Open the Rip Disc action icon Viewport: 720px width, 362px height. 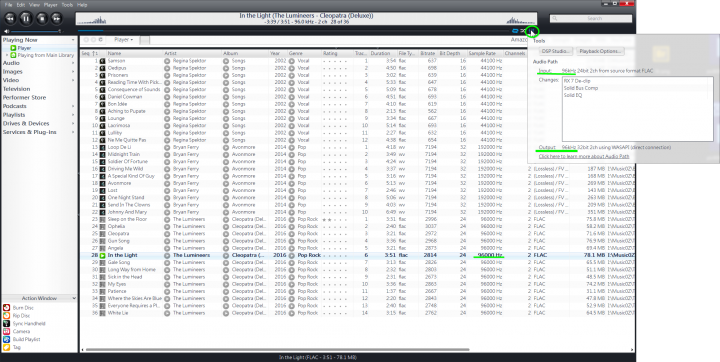click(x=6, y=316)
